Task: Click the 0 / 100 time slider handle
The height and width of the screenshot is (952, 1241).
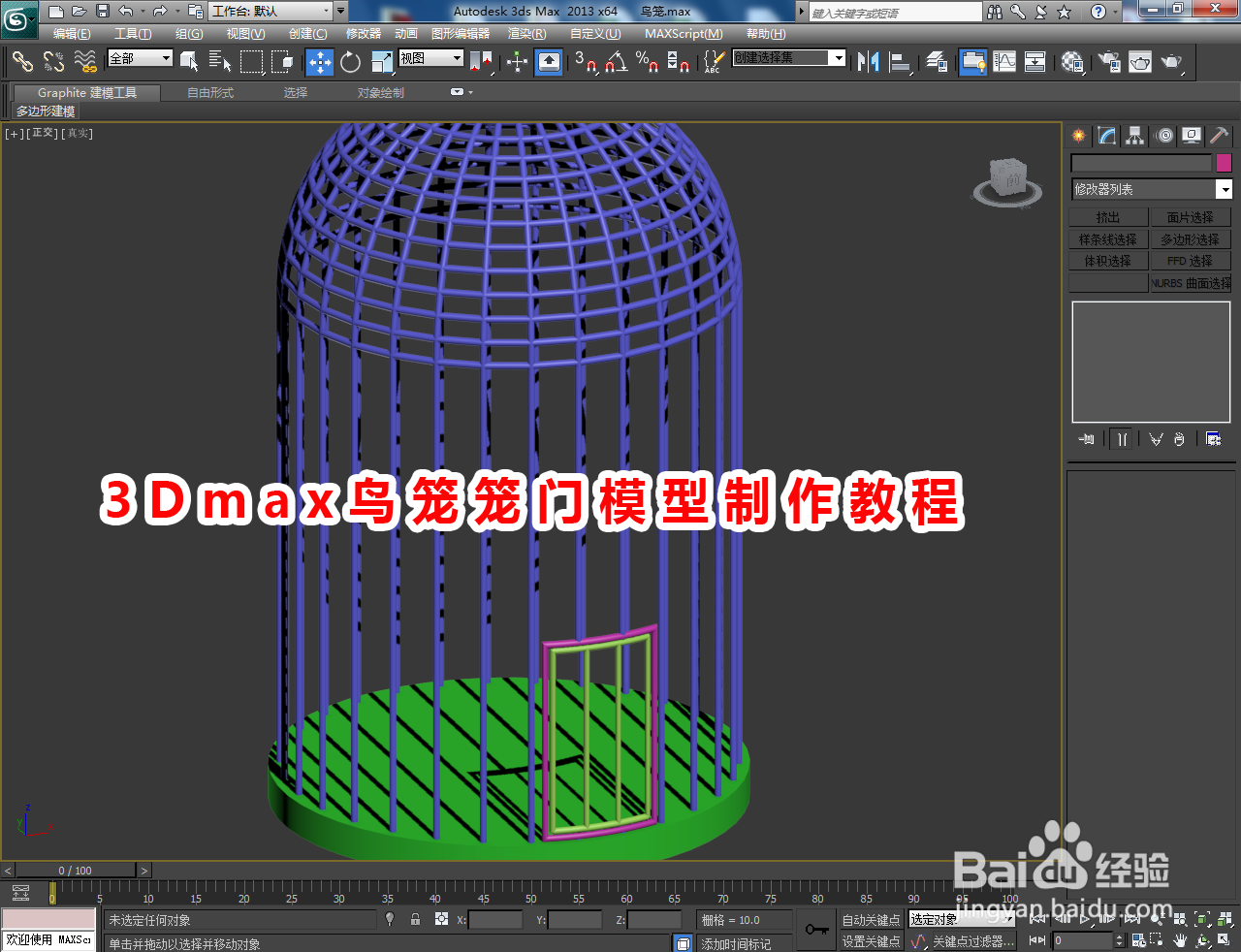Action: (75, 871)
